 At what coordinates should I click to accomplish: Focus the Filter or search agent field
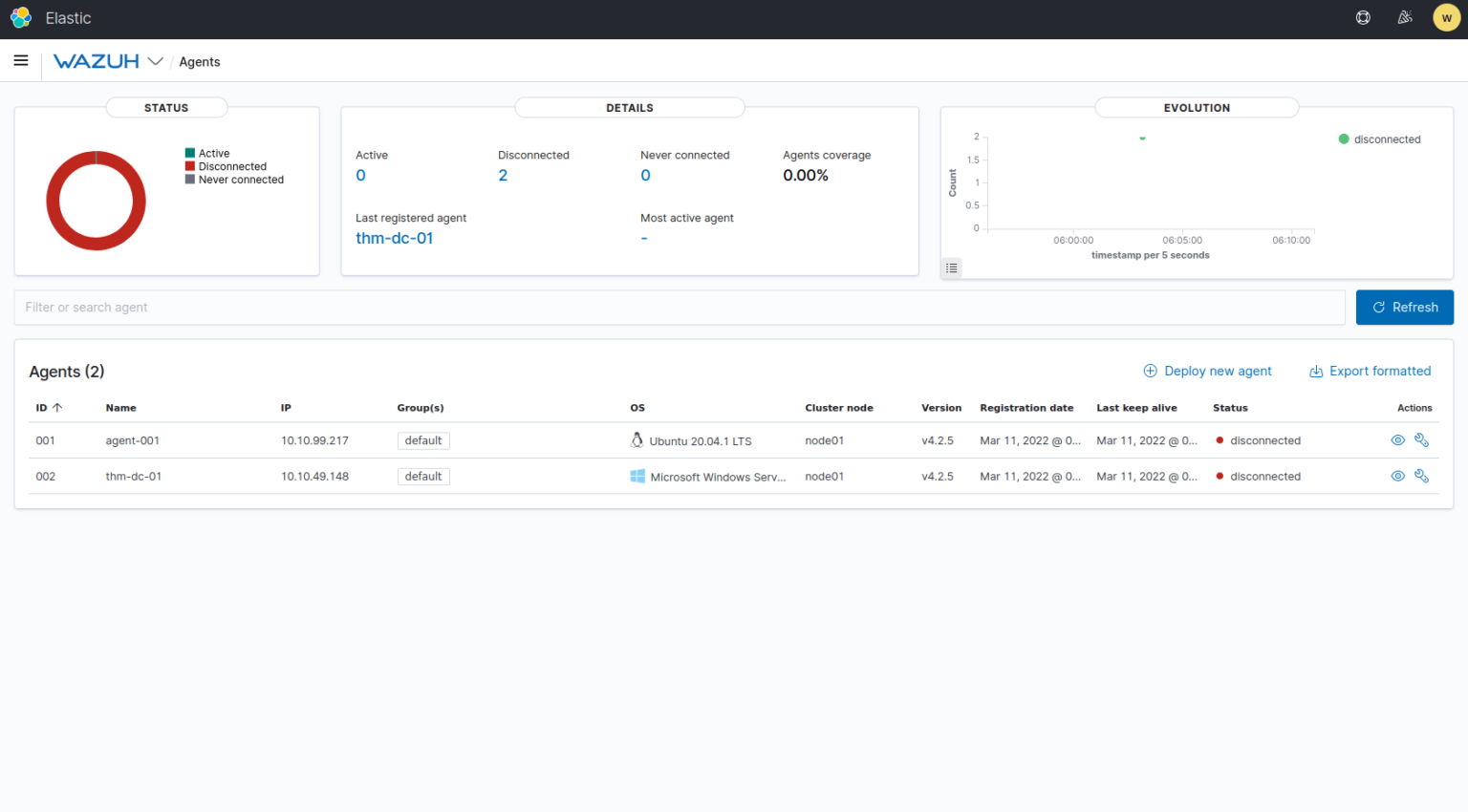coord(679,308)
